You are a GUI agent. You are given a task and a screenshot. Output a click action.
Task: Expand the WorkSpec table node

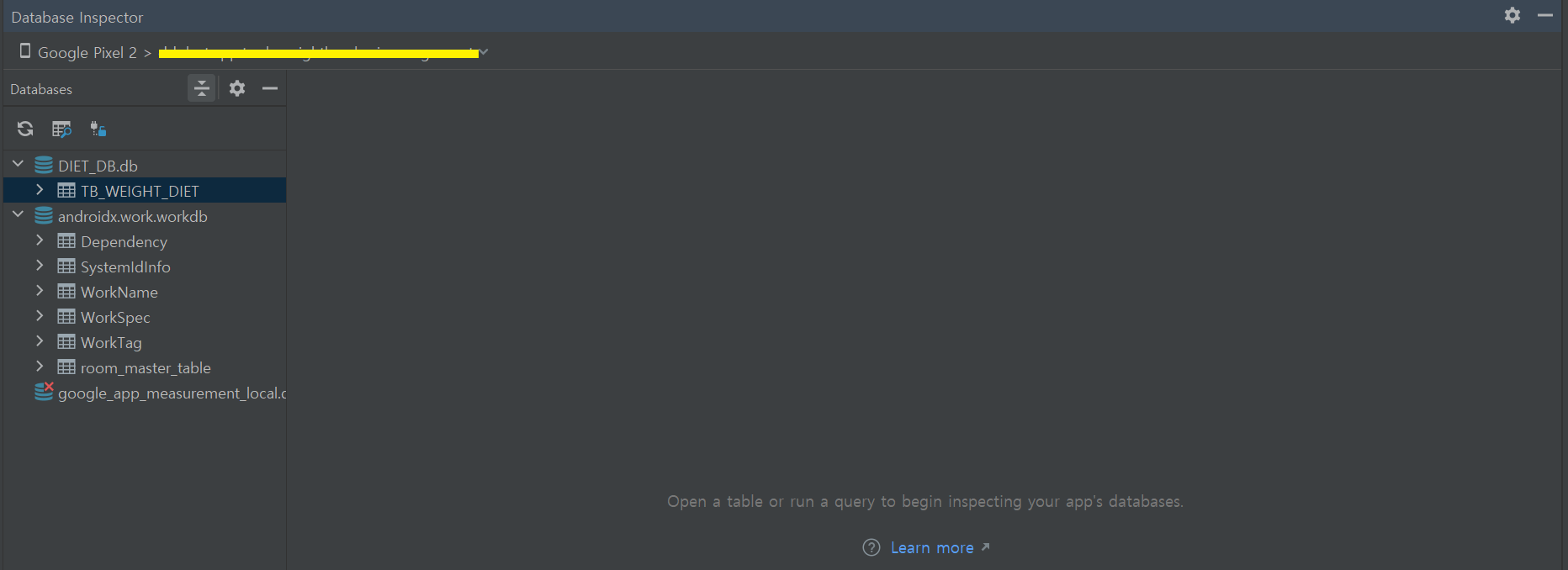[x=40, y=316]
